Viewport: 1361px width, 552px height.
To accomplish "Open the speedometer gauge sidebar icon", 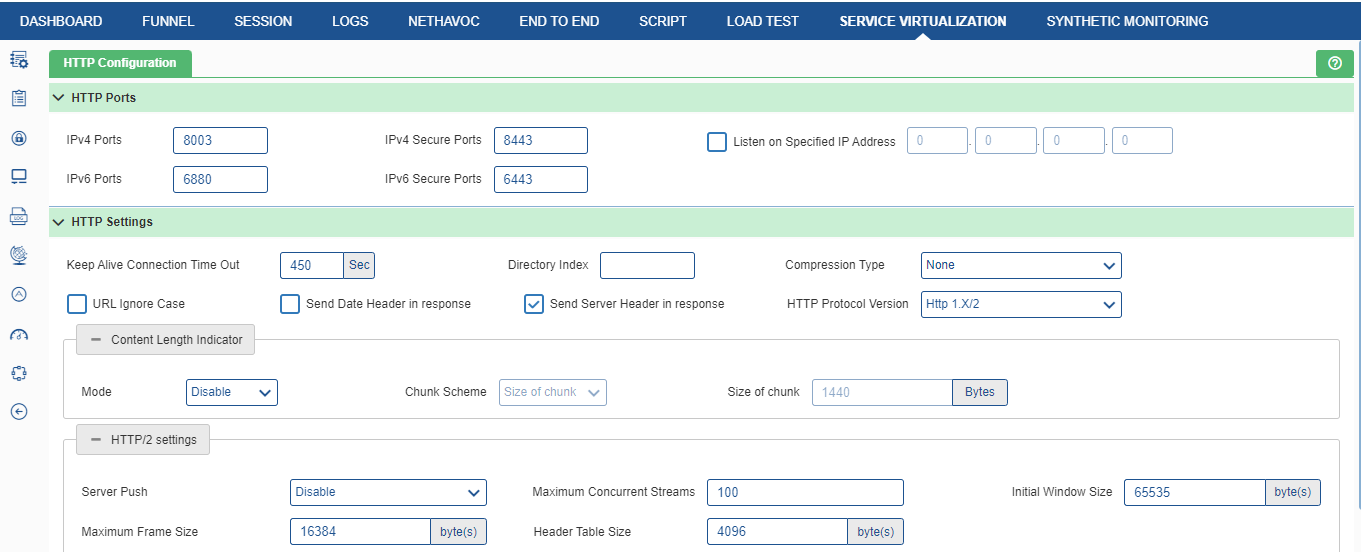I will [x=18, y=334].
